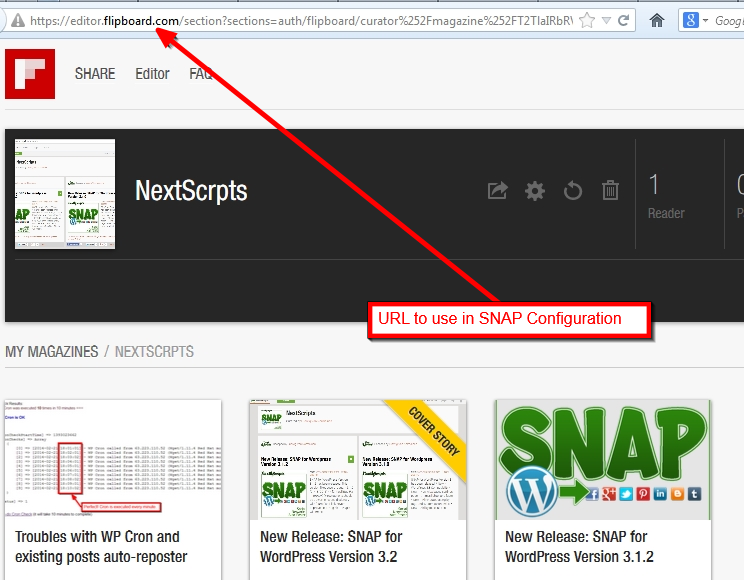Image resolution: width=744 pixels, height=580 pixels.
Task: Click the site security warning icon
Action: coord(18,20)
